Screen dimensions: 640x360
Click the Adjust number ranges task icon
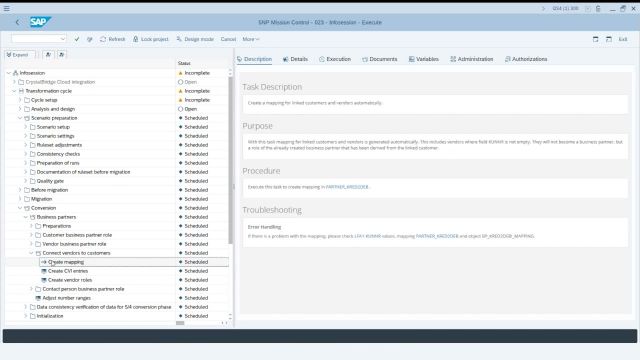click(38, 298)
